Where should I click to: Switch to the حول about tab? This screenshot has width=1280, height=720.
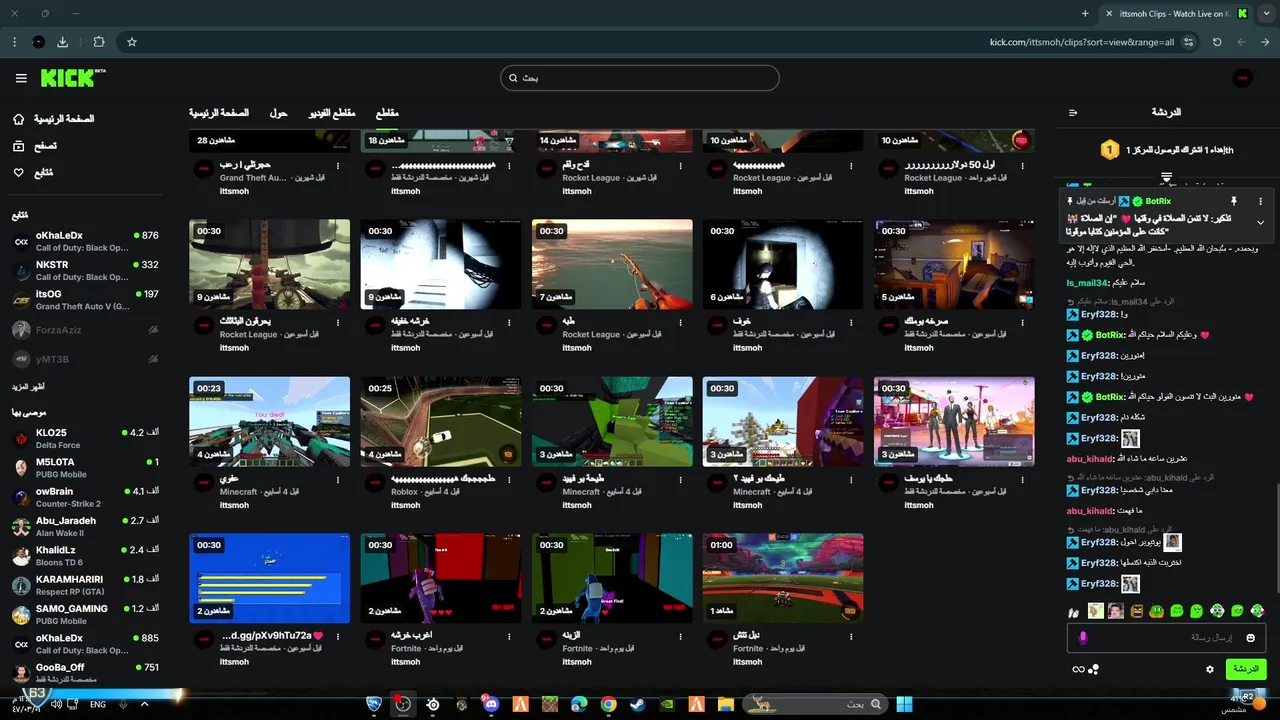pyautogui.click(x=278, y=113)
